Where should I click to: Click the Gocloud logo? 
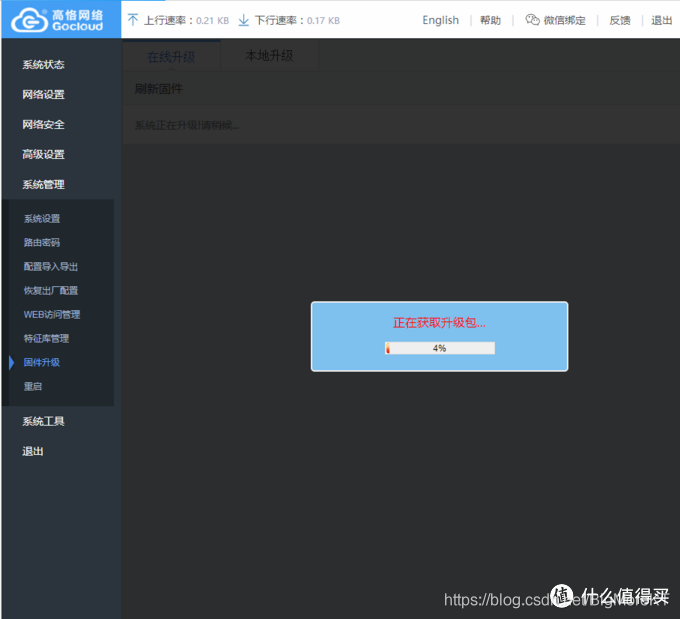[57, 20]
